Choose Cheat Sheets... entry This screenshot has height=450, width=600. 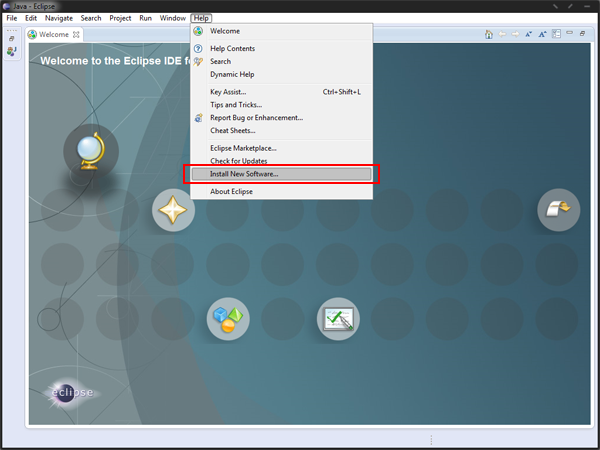pos(282,130)
